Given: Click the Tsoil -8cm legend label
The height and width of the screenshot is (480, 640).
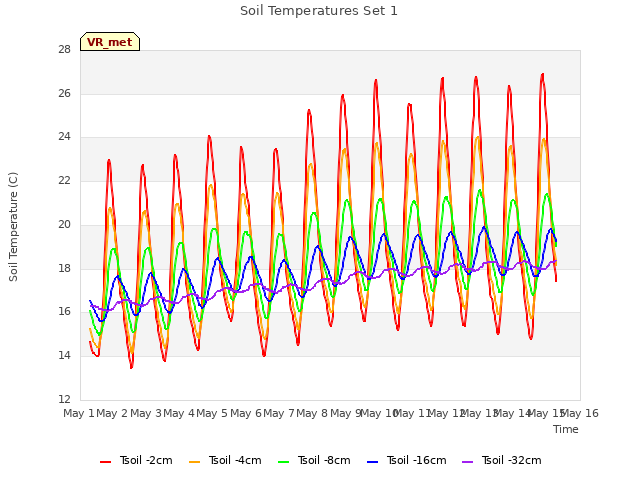Looking at the screenshot, I should click(324, 460).
